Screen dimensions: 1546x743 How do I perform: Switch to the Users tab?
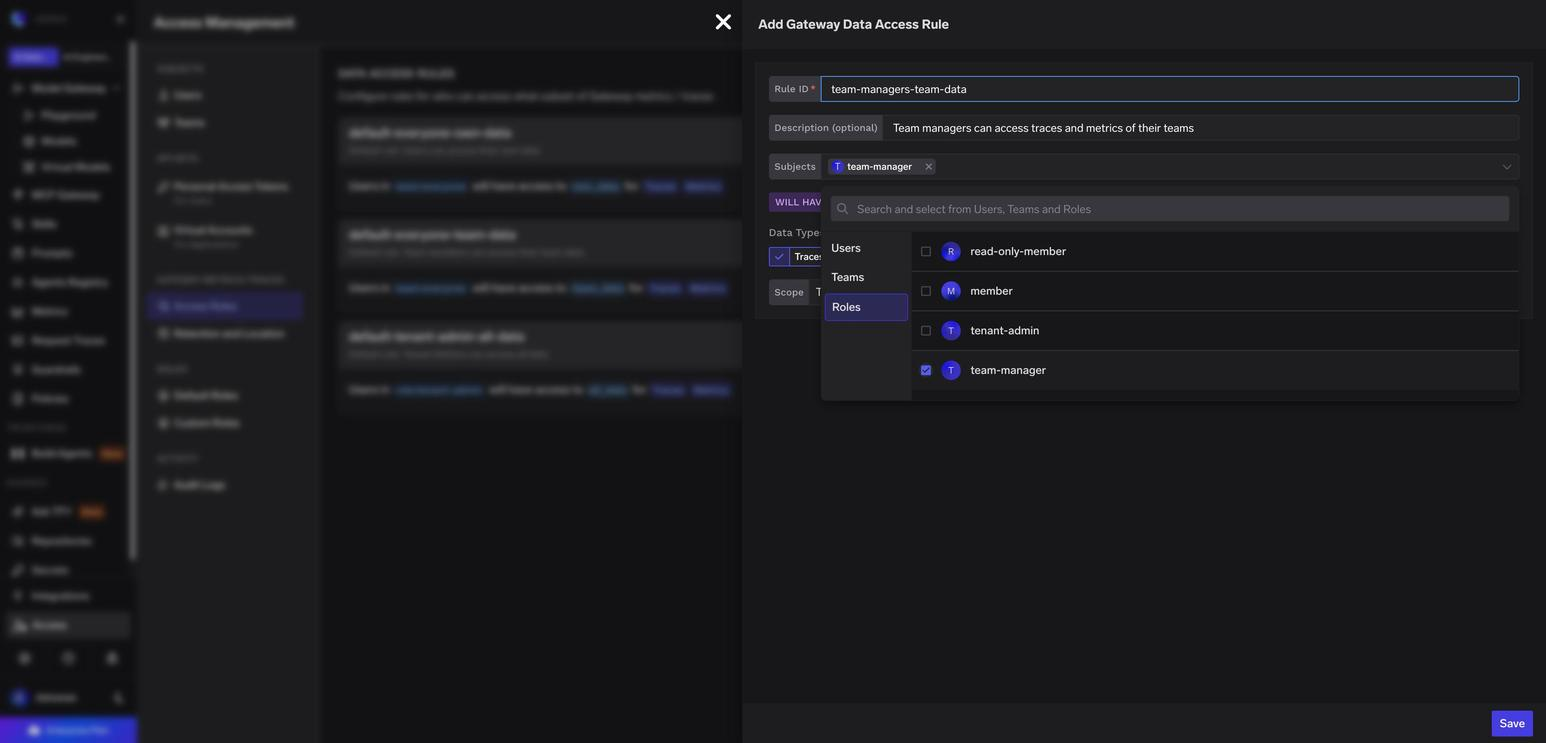click(x=866, y=248)
